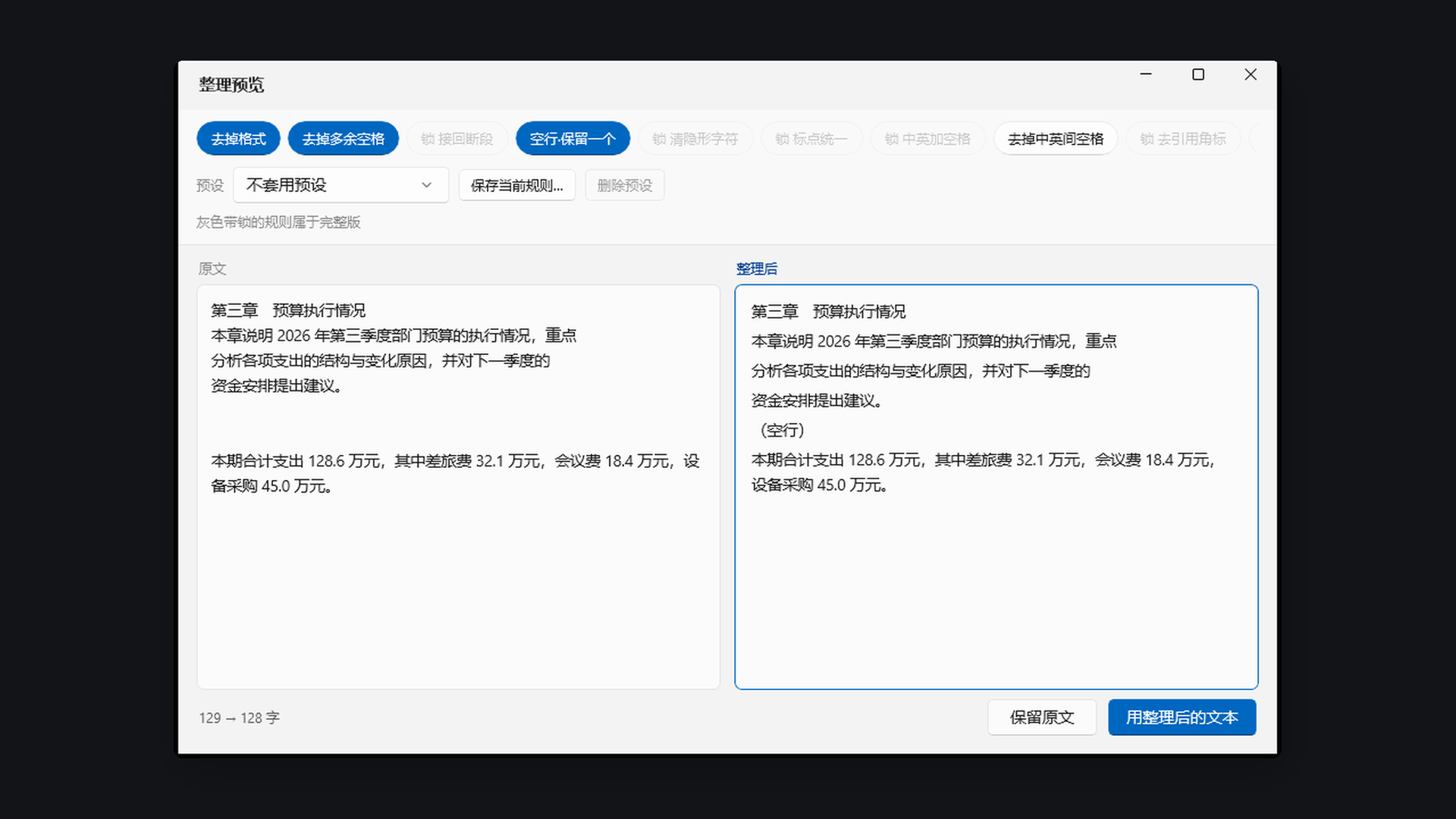Image resolution: width=1456 pixels, height=819 pixels.
Task: Click the locked 标点统一 chip
Action: [811, 139]
